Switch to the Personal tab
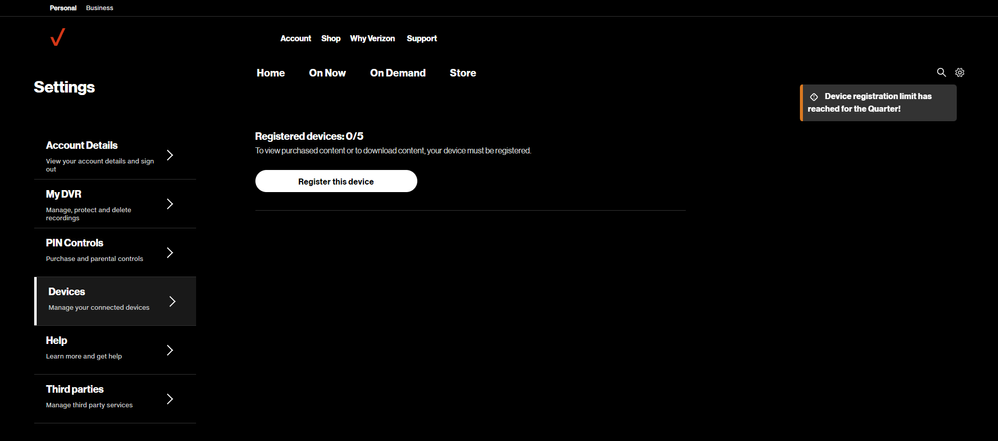 63,8
